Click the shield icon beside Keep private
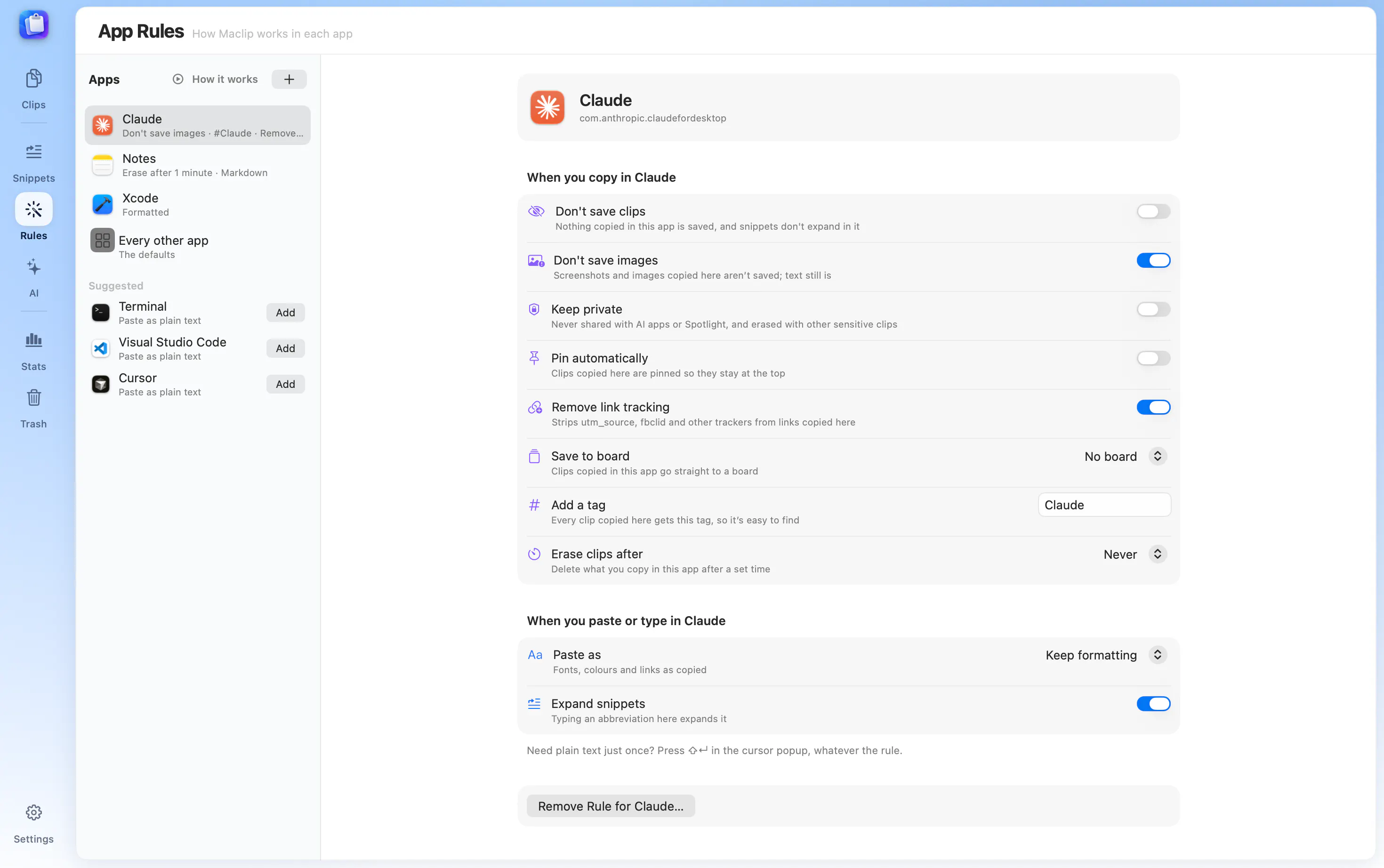Screen dimensions: 1384x868 (534, 309)
